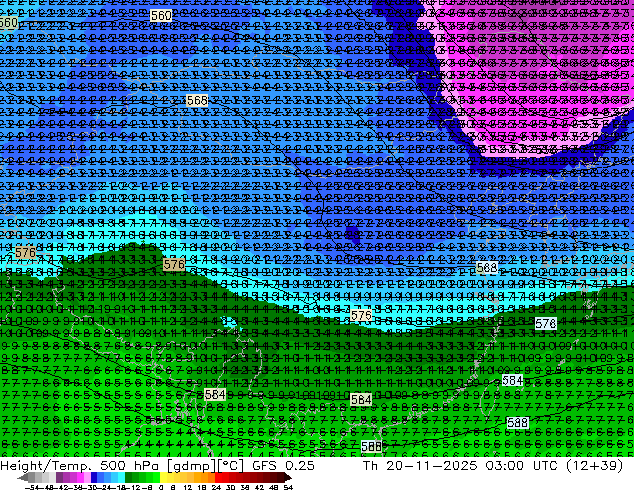Click the "GFS 0.25" model label
The image size is (634, 490).
coord(283,466)
